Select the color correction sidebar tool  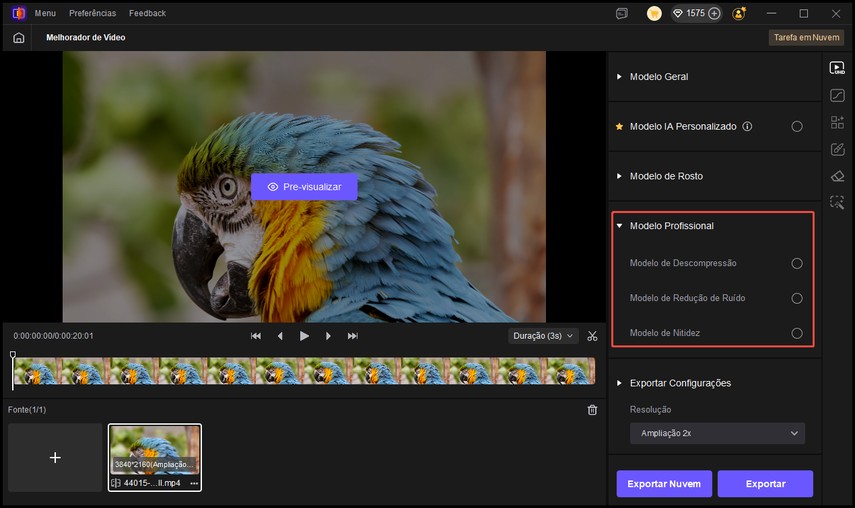tap(837, 95)
